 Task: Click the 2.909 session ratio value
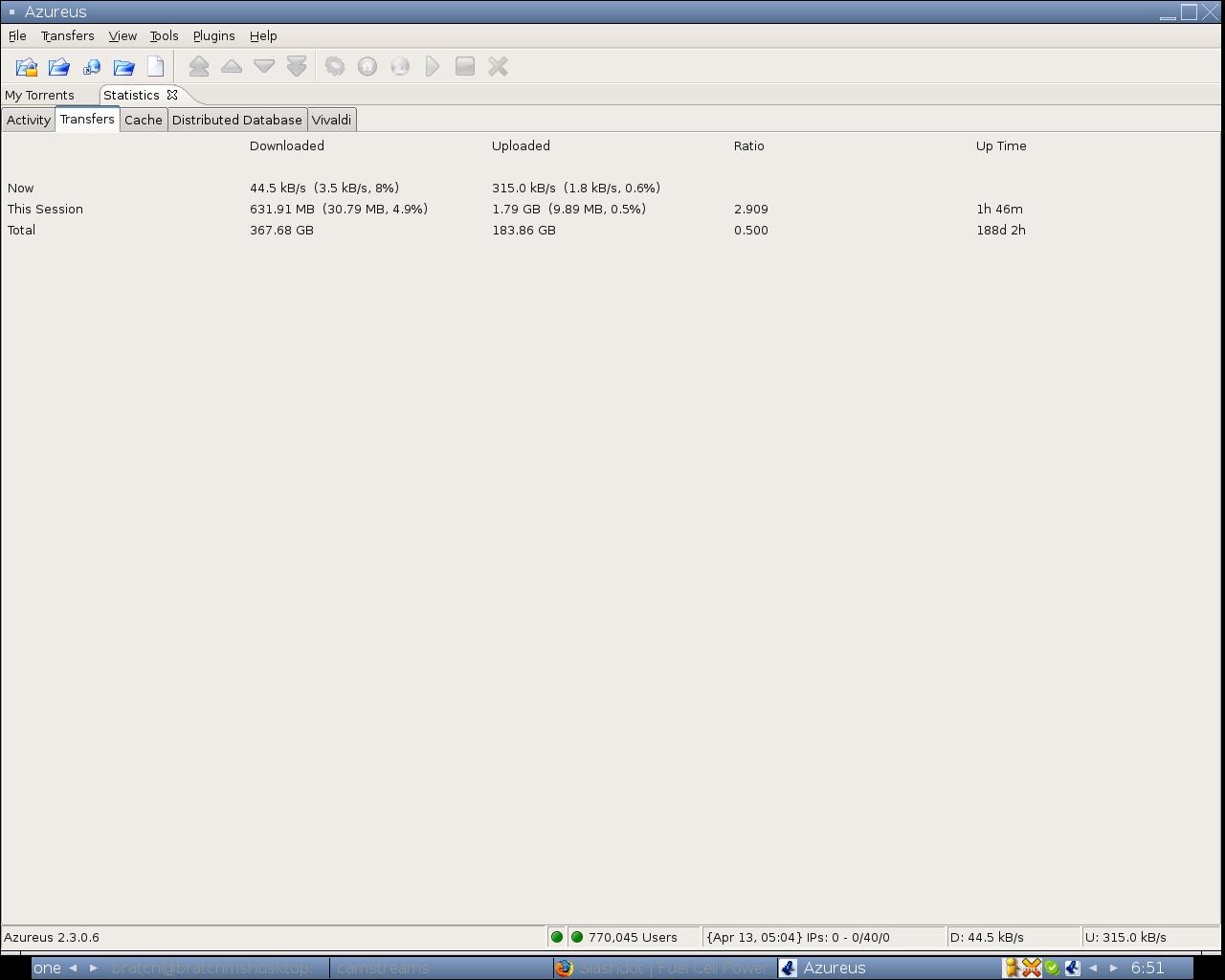tap(751, 209)
